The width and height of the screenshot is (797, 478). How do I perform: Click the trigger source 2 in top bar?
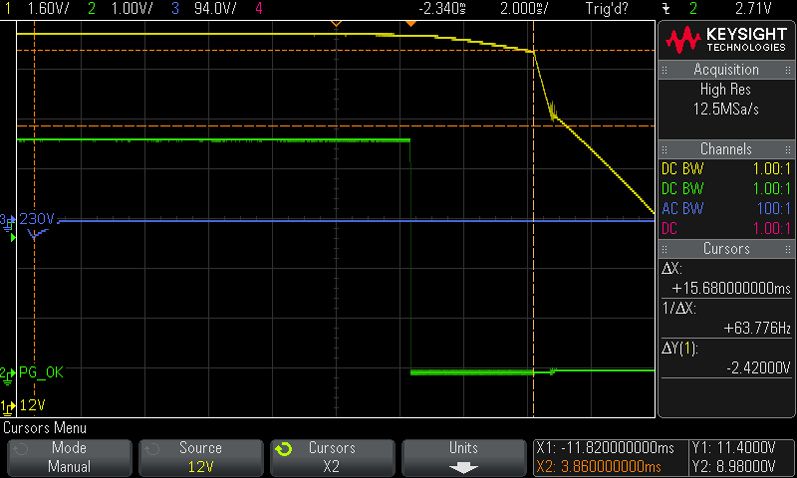coord(693,8)
